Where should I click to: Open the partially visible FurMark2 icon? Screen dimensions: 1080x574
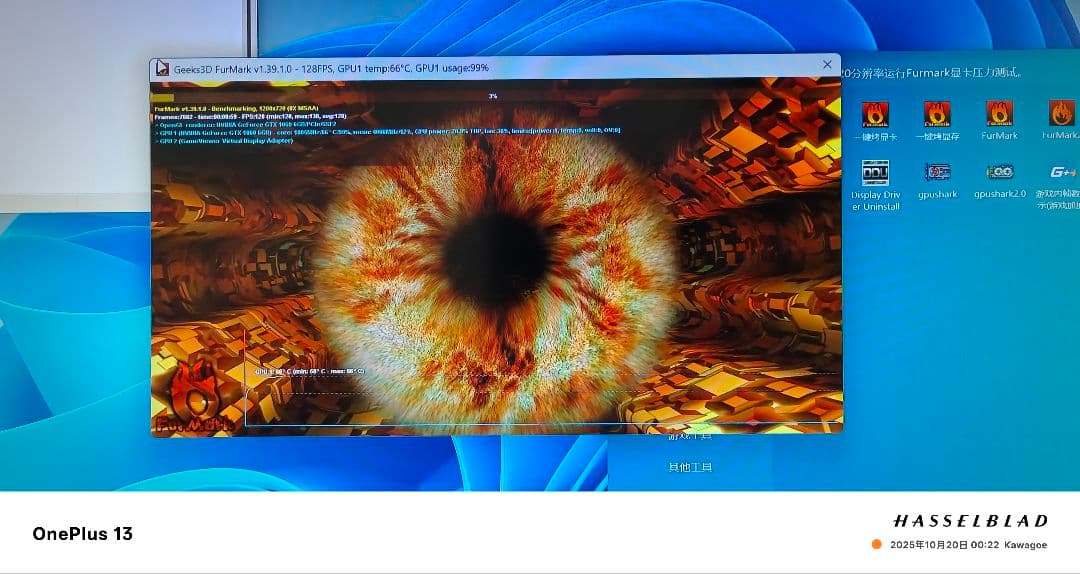(1061, 117)
